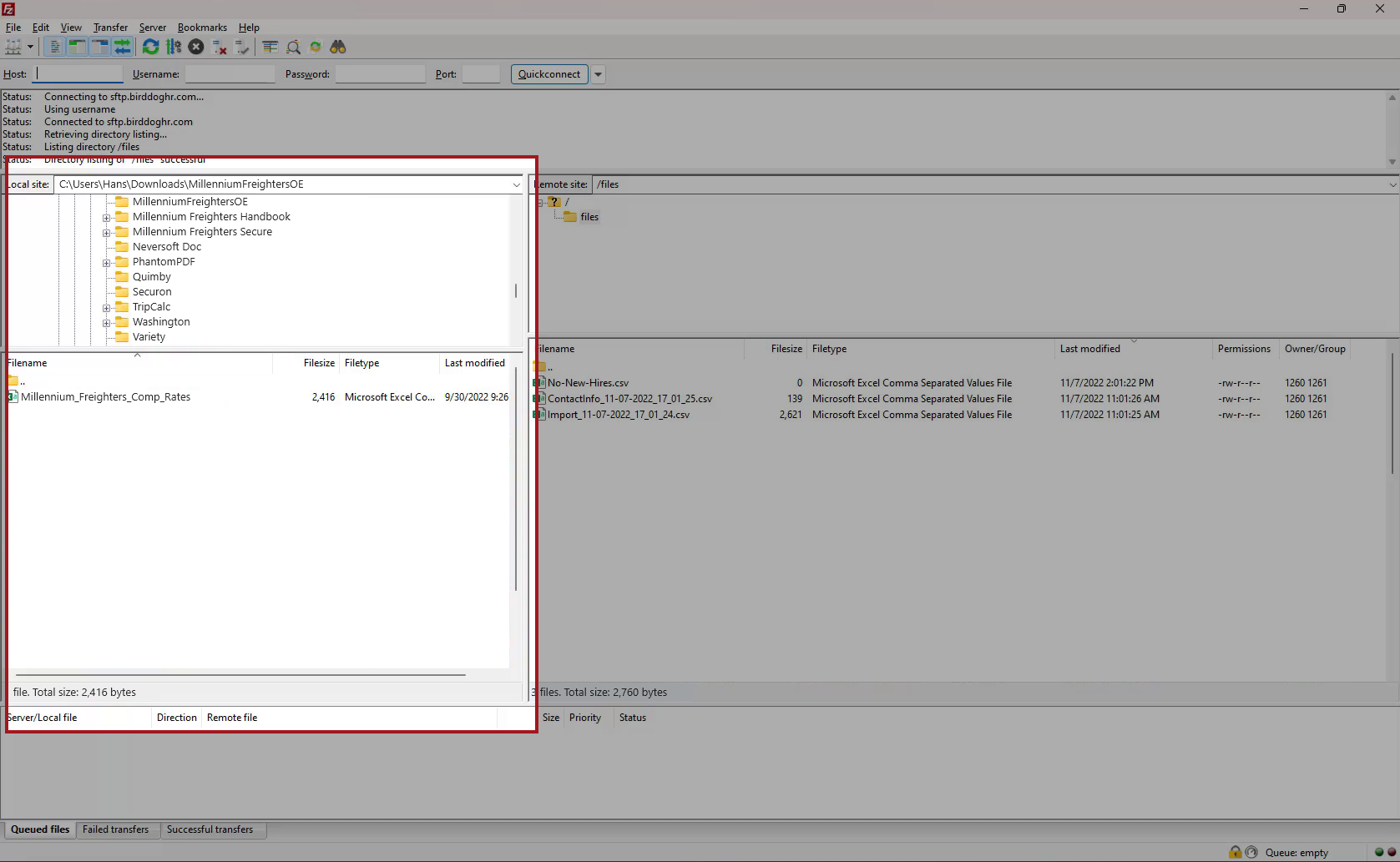Sort remote files by Permissions column

pyautogui.click(x=1246, y=349)
